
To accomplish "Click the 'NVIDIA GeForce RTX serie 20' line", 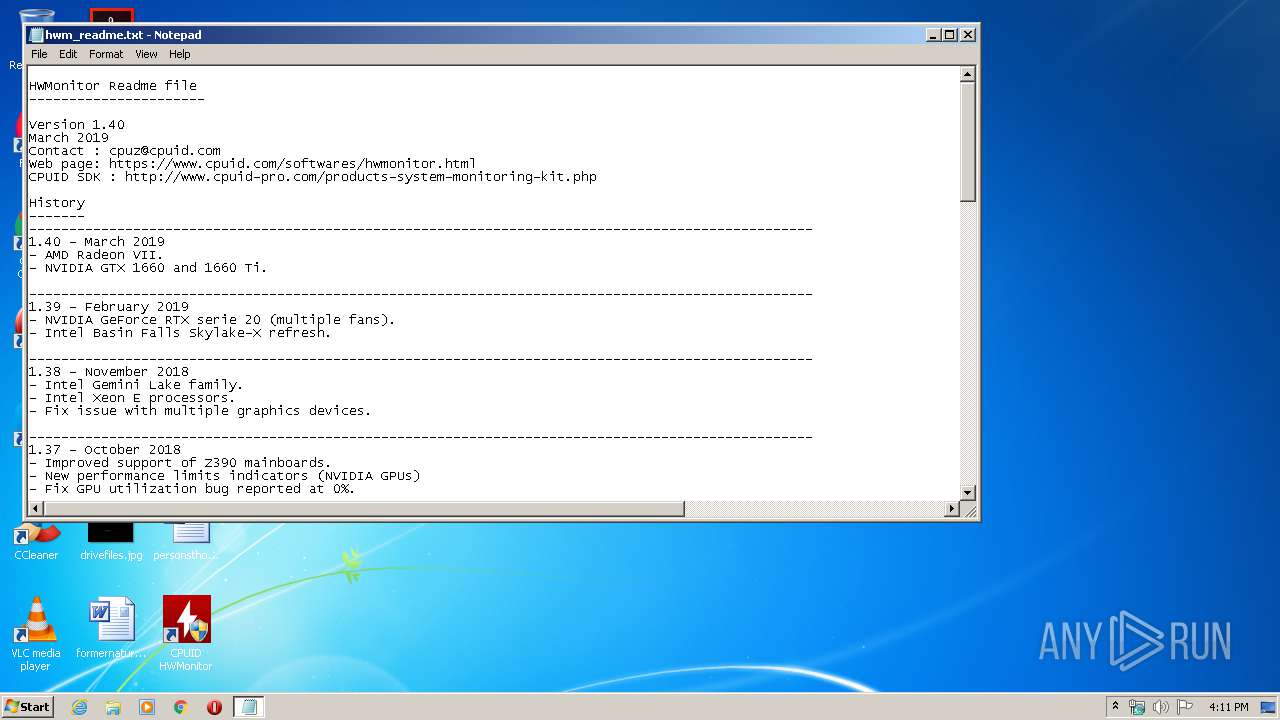I will pos(212,320).
